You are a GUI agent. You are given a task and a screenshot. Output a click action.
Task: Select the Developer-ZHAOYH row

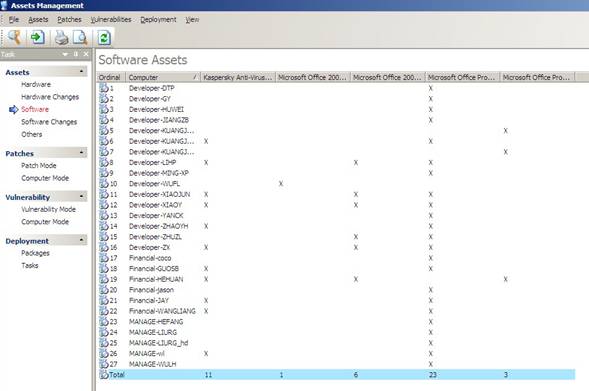tap(336, 226)
